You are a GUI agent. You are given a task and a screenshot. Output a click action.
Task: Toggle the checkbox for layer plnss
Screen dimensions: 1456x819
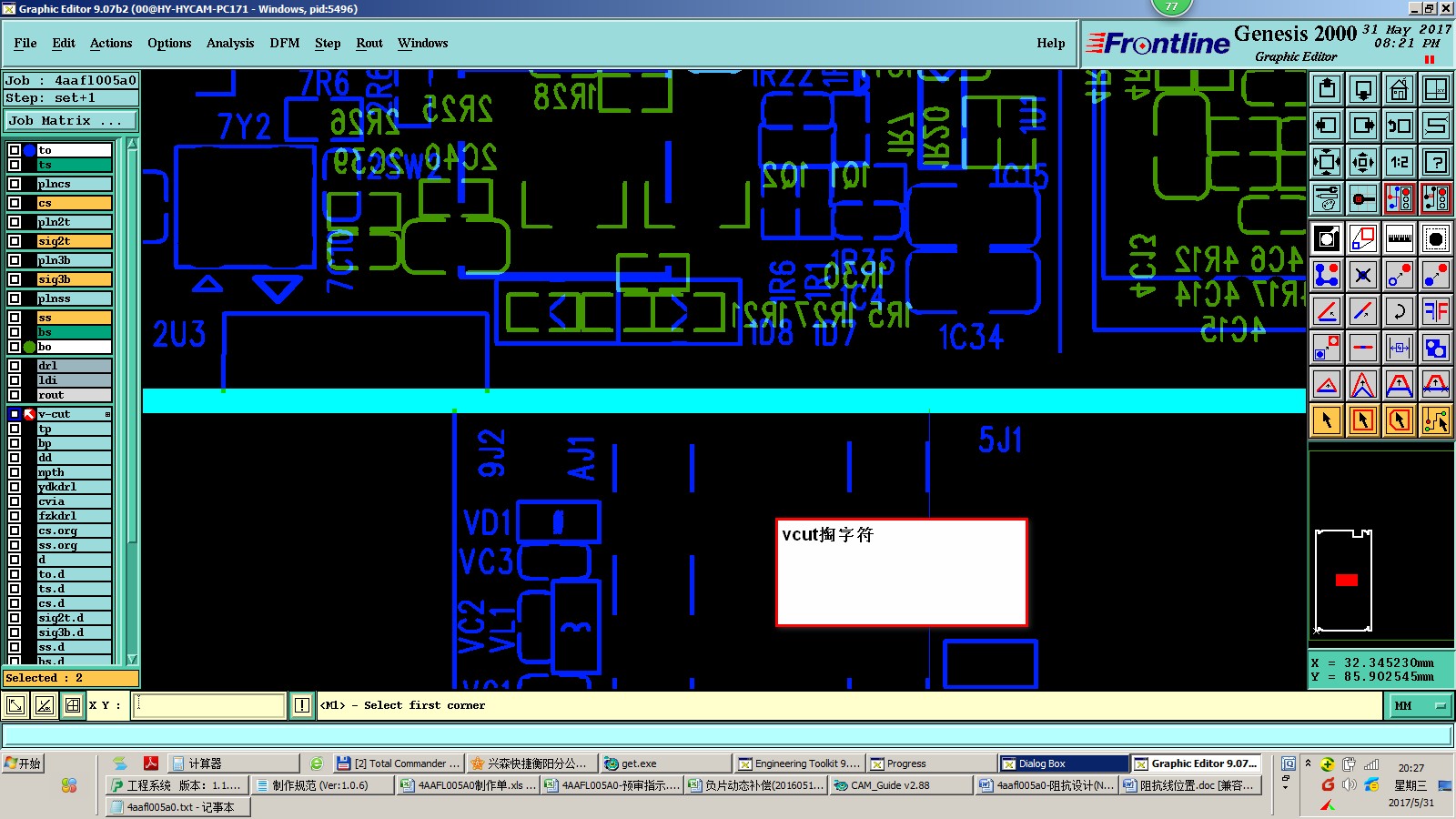coord(15,298)
